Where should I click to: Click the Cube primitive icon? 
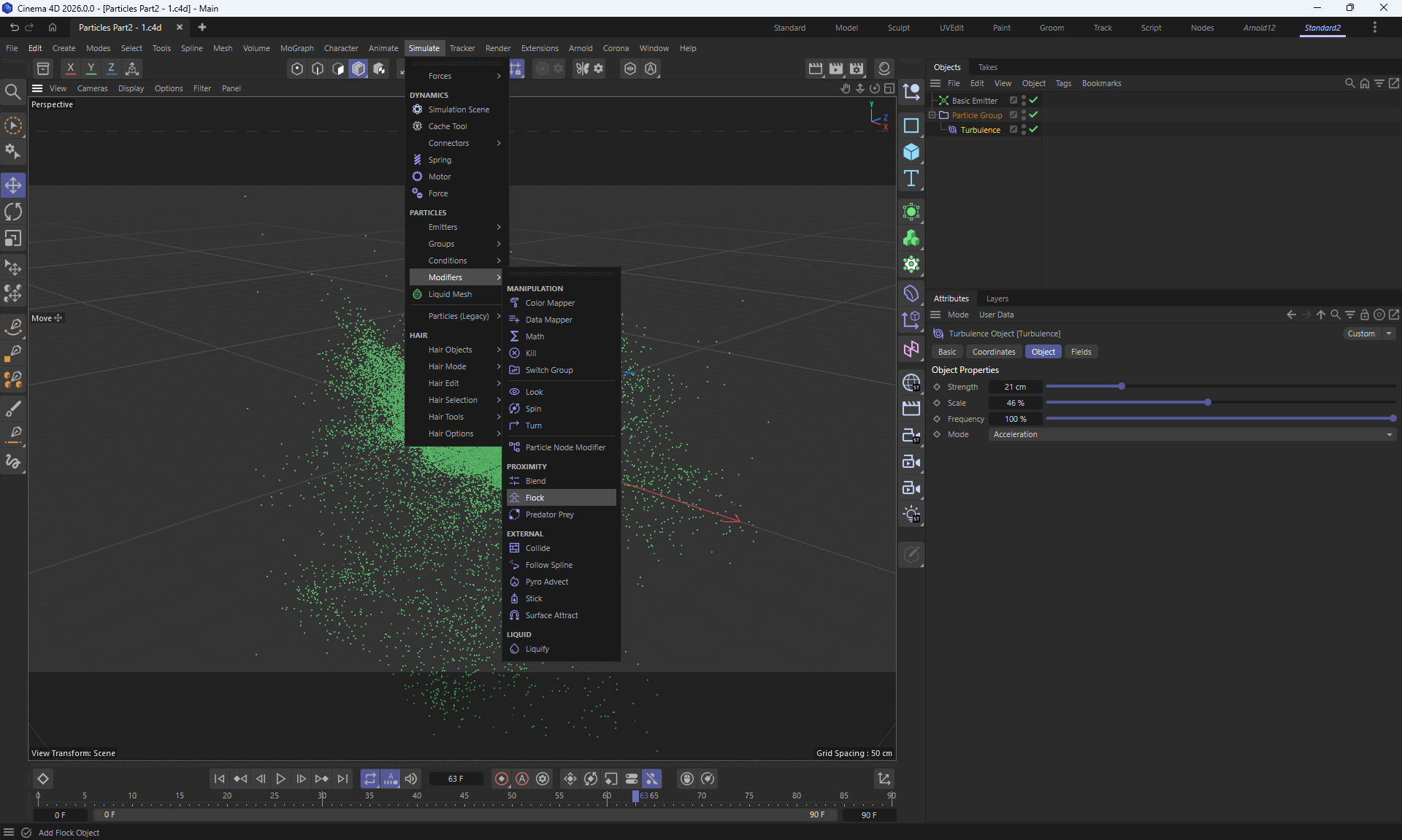coord(911,152)
